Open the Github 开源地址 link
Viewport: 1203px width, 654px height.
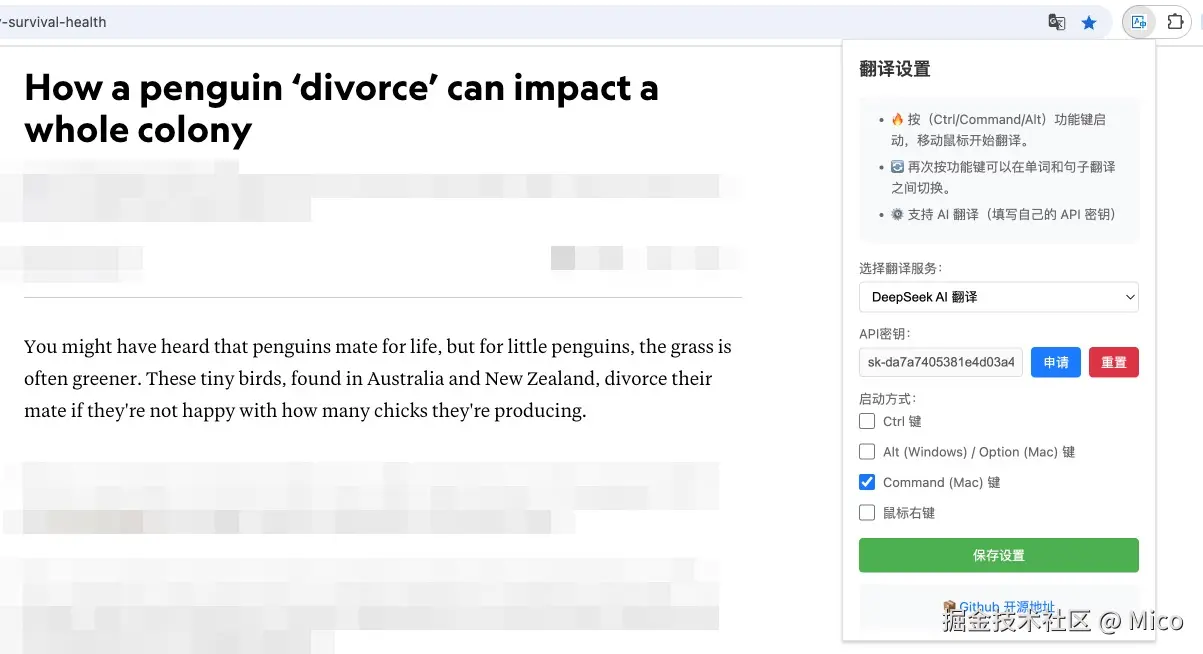pos(1005,606)
